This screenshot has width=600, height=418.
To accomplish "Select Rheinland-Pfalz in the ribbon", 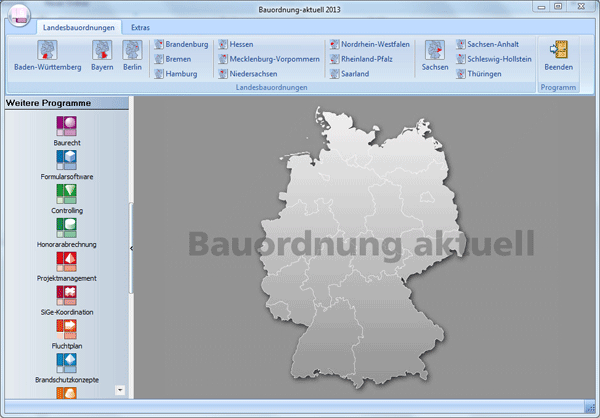I will tap(361, 59).
